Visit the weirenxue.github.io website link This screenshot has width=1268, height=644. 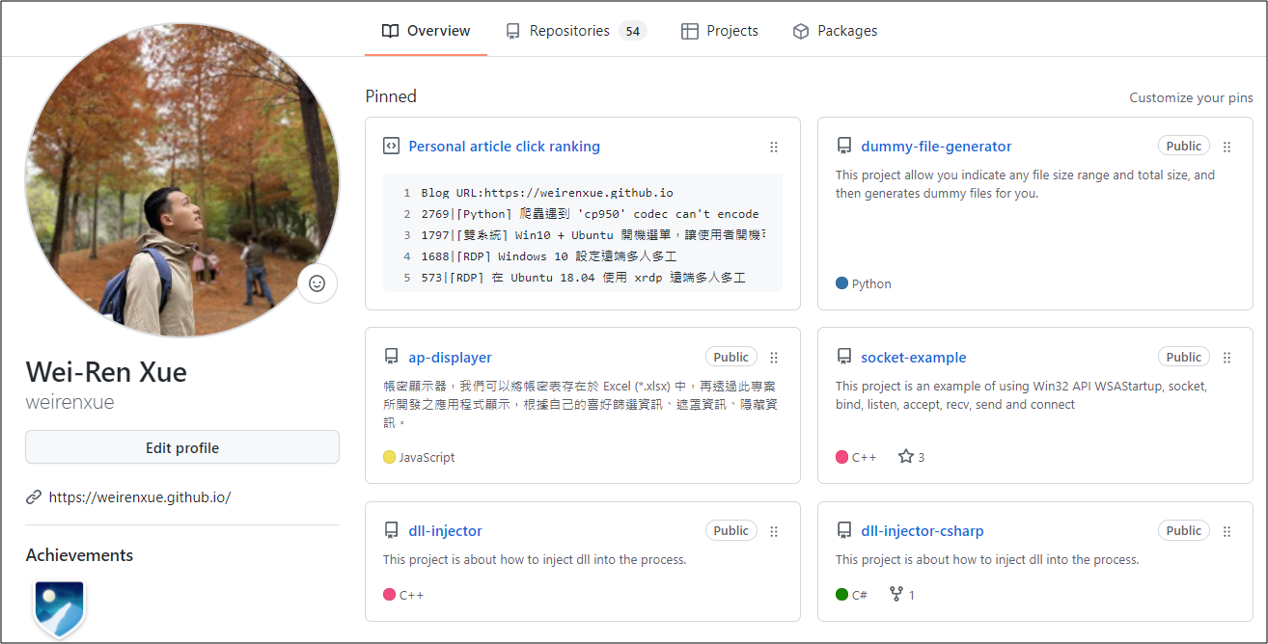(139, 497)
